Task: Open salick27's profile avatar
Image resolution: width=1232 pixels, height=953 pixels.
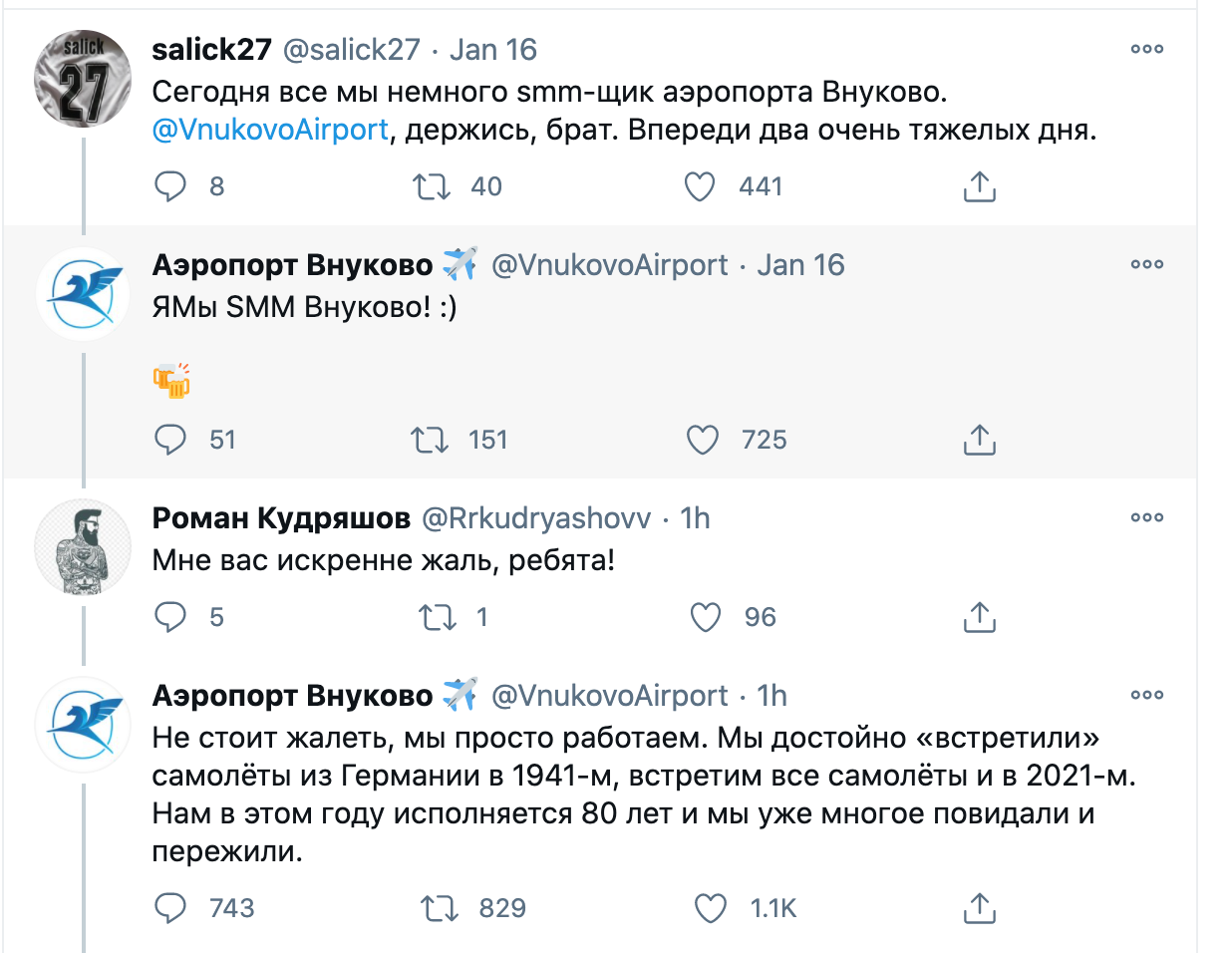Action: 83,79
